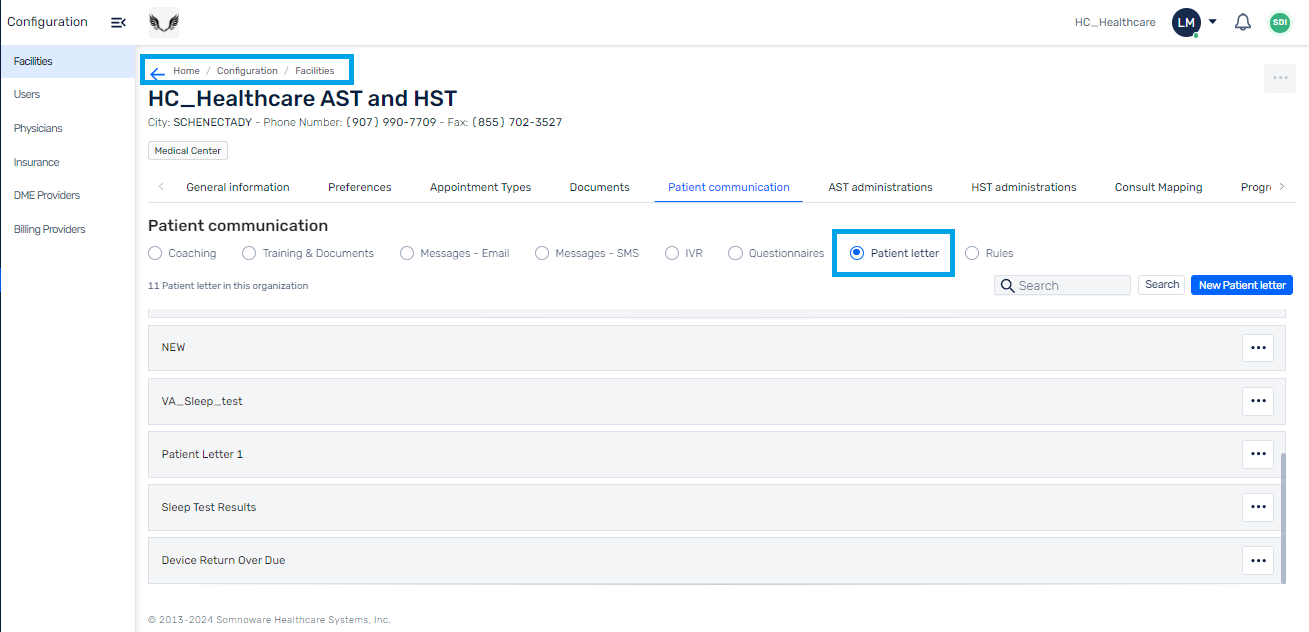Image resolution: width=1309 pixels, height=632 pixels.
Task: Follow the Configuration breadcrumb link
Action: pos(247,71)
